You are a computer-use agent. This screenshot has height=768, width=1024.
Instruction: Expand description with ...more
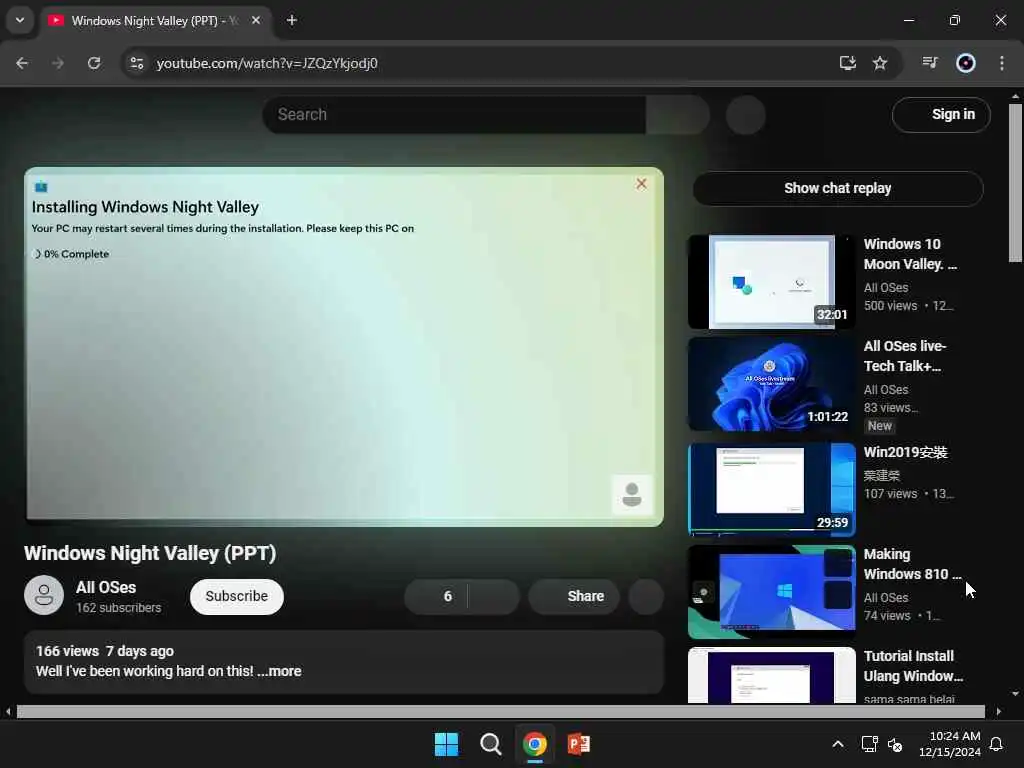coord(280,671)
